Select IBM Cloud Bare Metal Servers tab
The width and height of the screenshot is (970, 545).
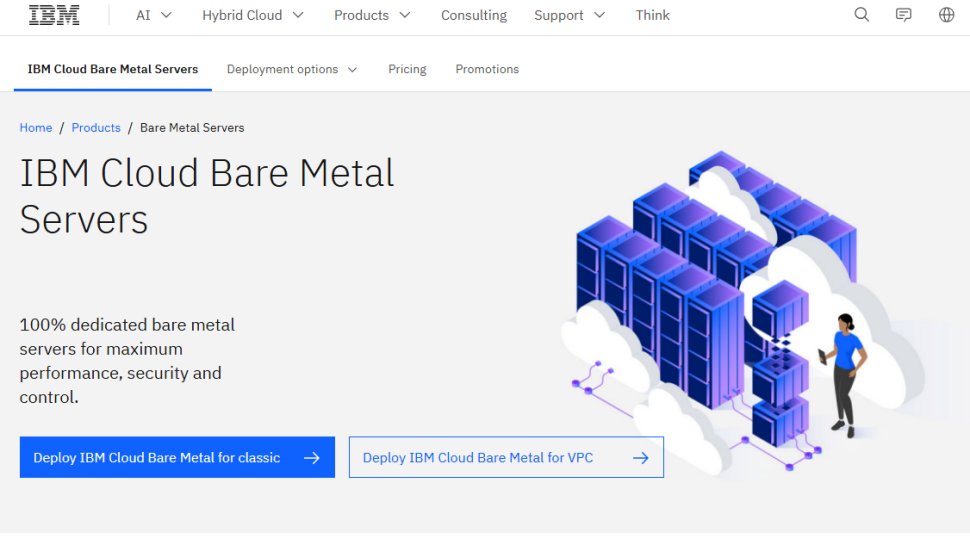pos(113,69)
